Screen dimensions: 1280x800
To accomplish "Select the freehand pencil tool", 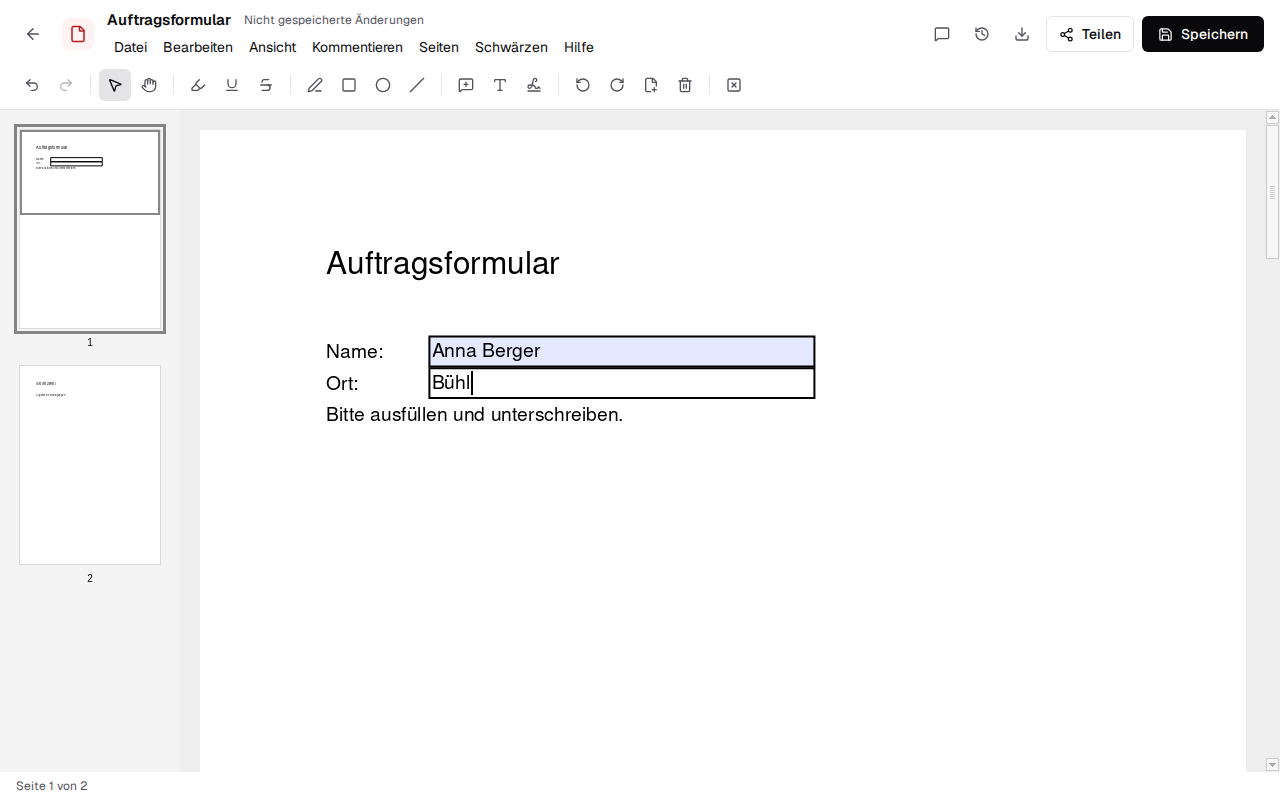I will tap(315, 85).
